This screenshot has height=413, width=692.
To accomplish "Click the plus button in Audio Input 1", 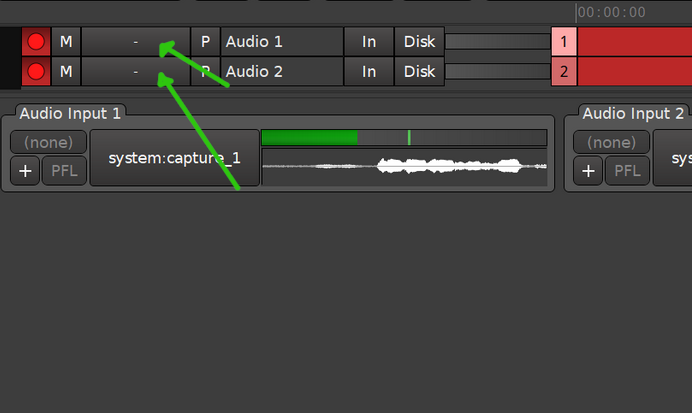I will tap(25, 171).
